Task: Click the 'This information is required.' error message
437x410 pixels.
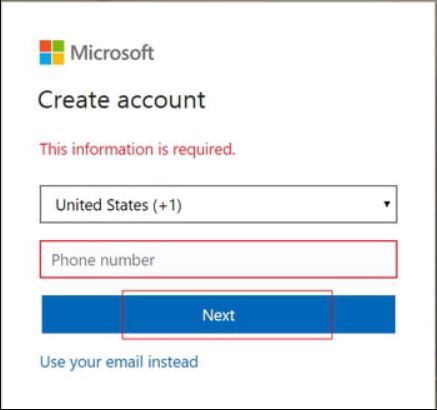Action: coord(137,149)
